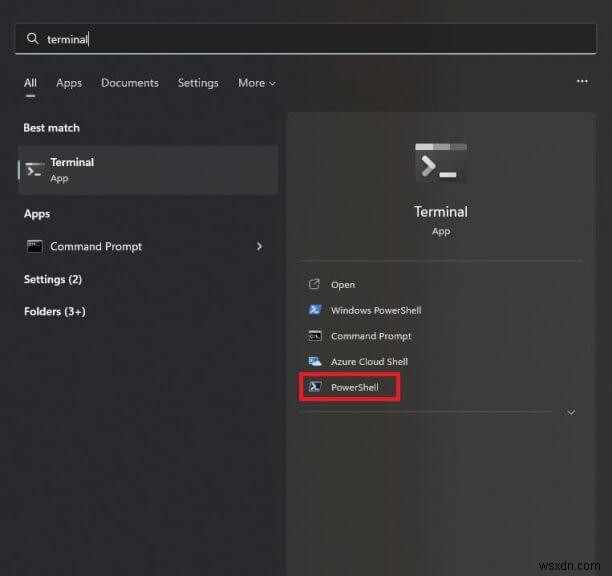612x576 pixels.
Task: Switch to the Documents tab
Action: (x=130, y=83)
